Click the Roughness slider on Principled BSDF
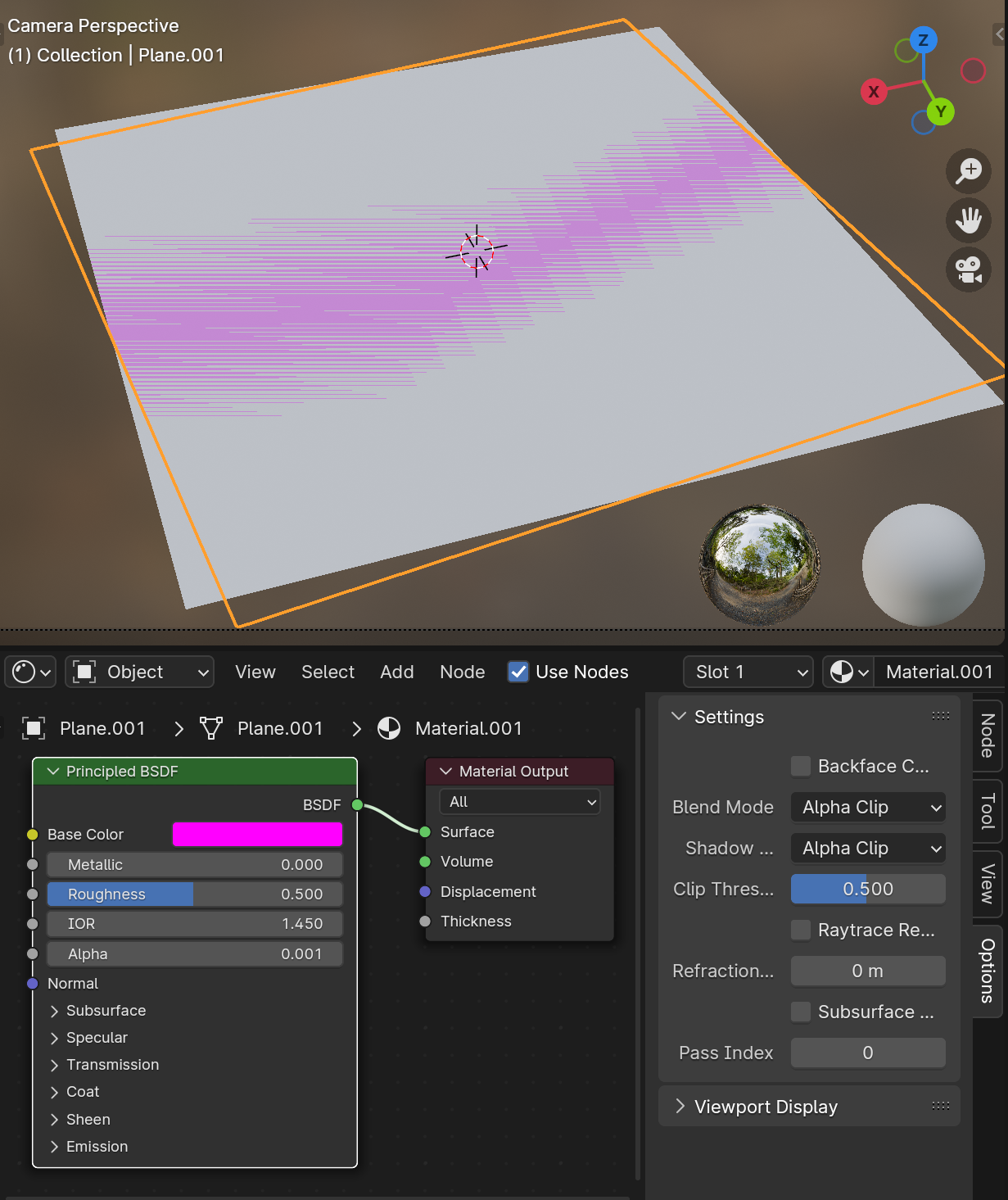The height and width of the screenshot is (1200, 1008). [x=194, y=894]
